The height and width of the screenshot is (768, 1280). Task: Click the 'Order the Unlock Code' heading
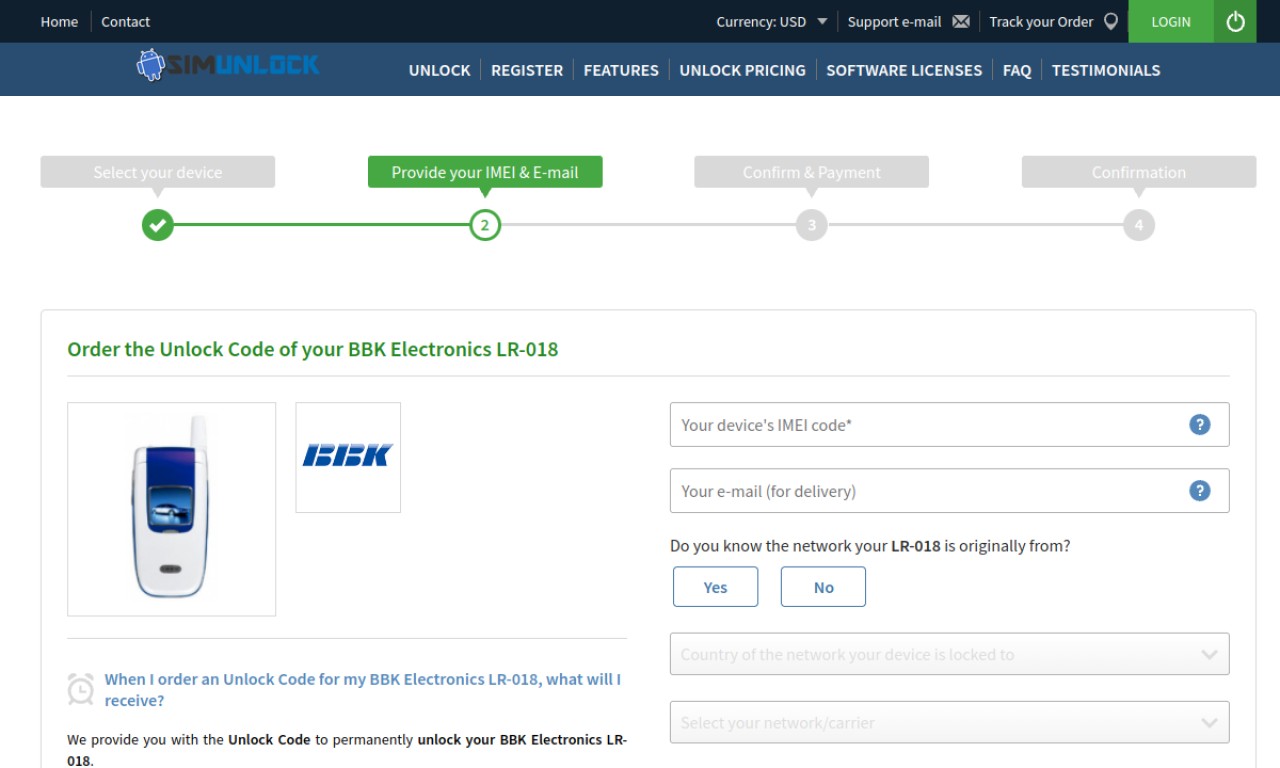(x=313, y=349)
